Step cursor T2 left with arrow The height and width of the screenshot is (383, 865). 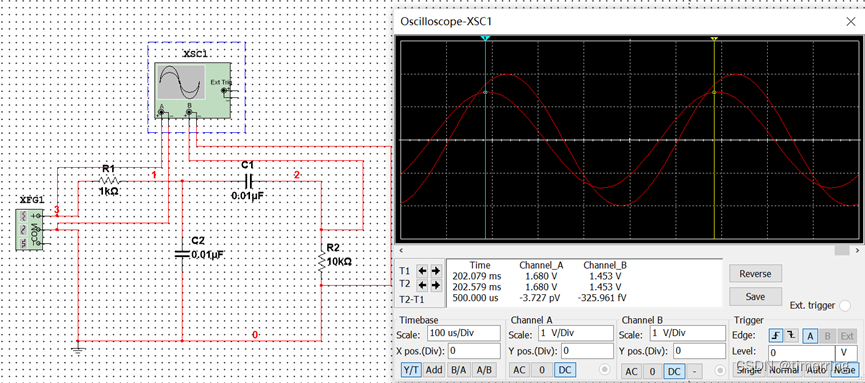[422, 285]
